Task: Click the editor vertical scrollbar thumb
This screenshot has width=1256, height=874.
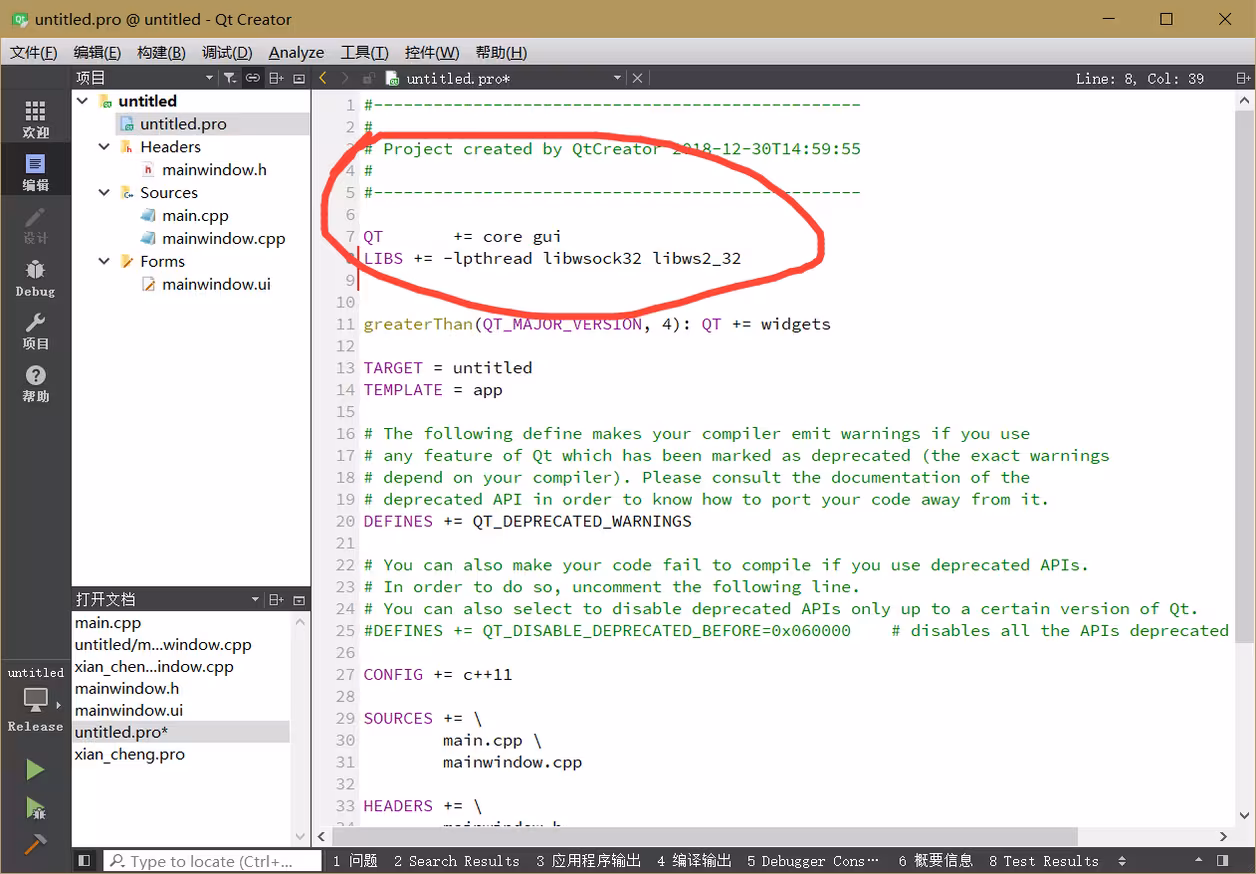Action: click(x=1245, y=374)
